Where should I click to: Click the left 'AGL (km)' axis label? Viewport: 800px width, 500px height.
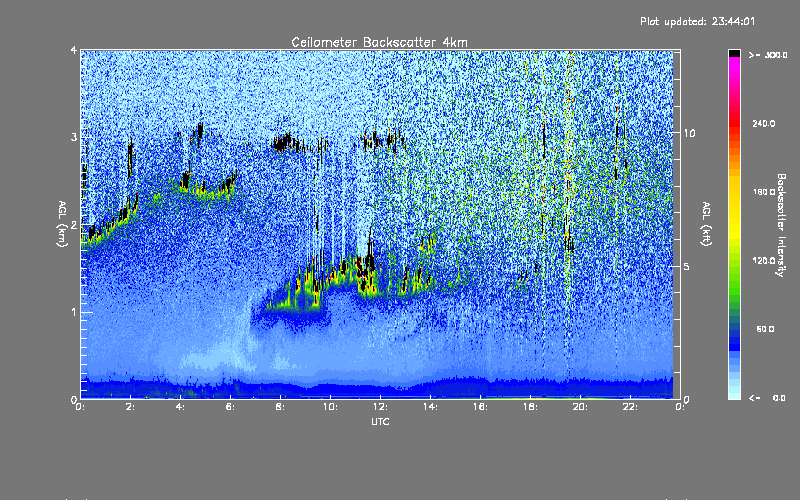tap(62, 224)
